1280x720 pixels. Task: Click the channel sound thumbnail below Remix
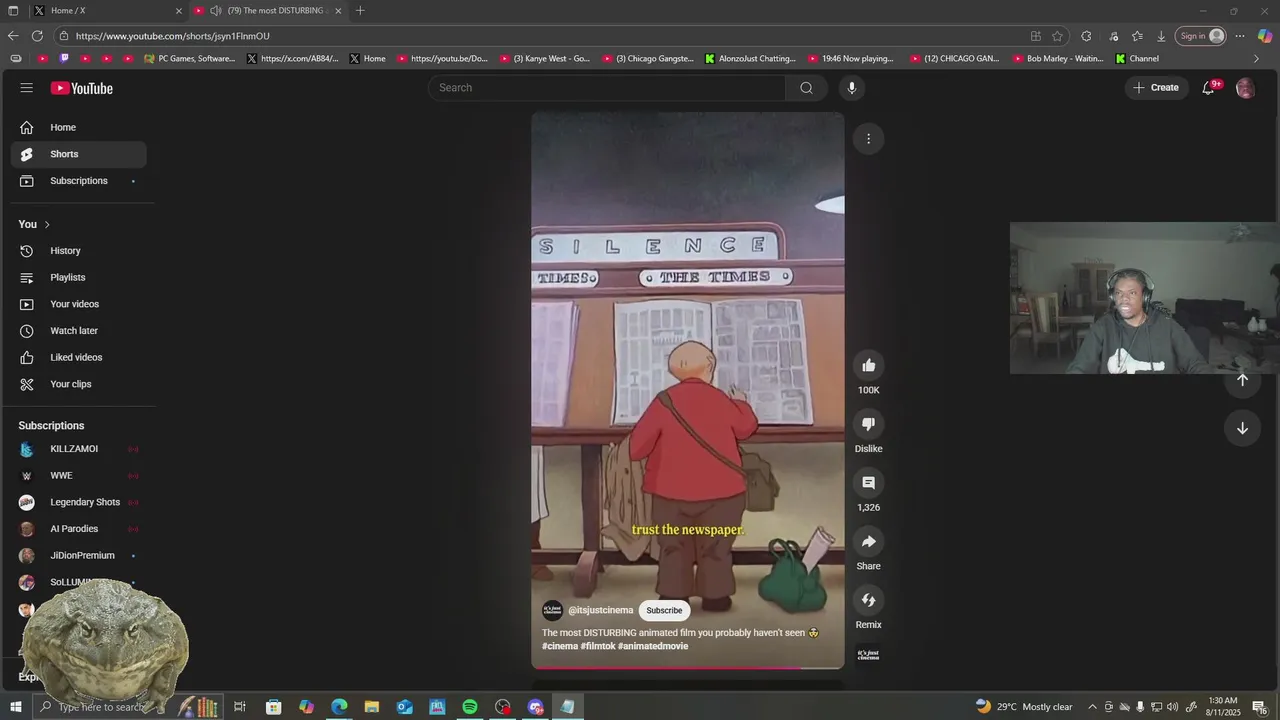click(x=868, y=655)
